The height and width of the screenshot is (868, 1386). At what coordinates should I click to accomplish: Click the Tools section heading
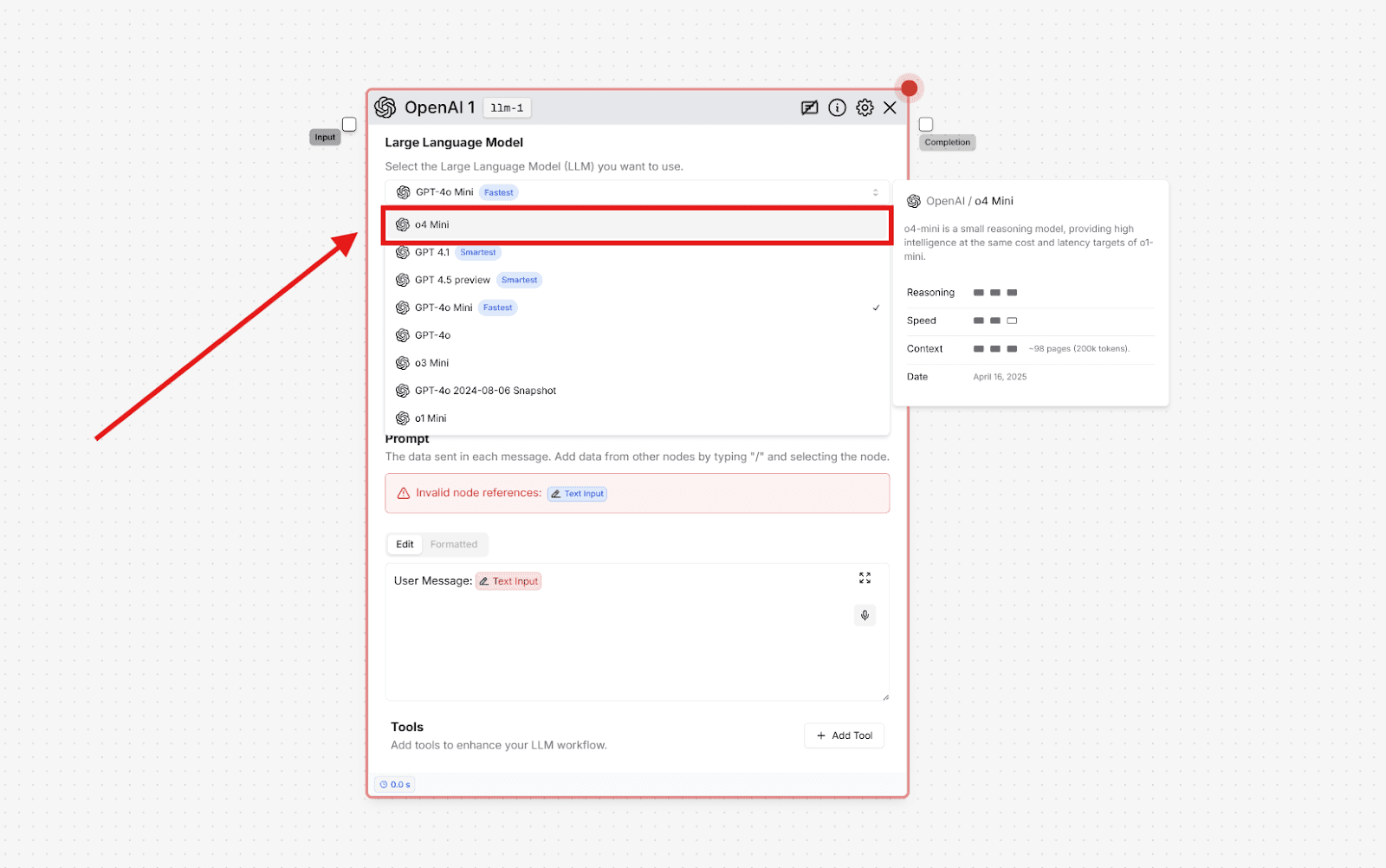click(x=407, y=727)
